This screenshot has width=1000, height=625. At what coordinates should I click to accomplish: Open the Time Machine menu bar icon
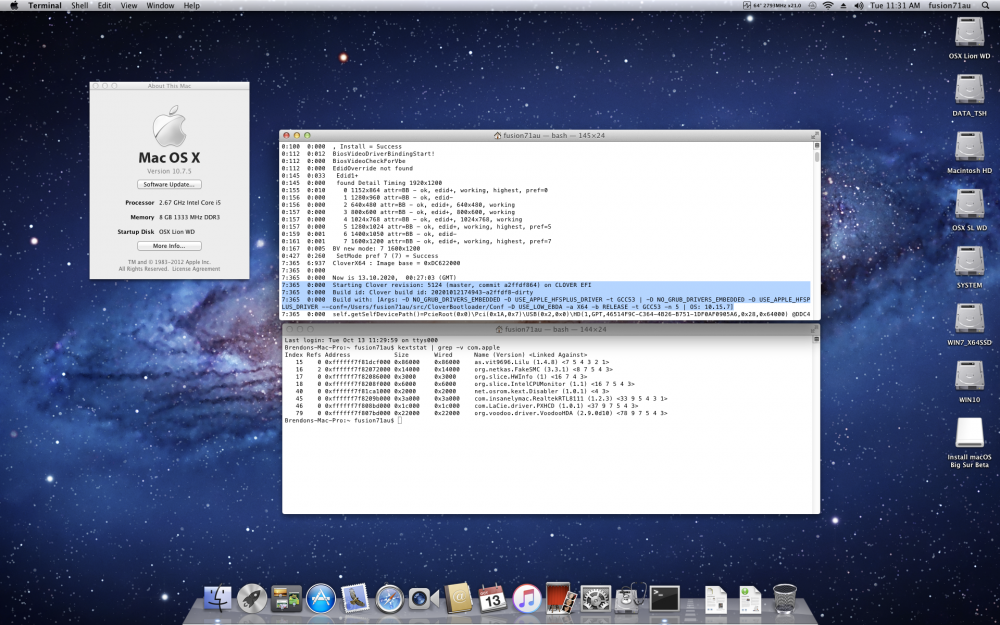[812, 6]
